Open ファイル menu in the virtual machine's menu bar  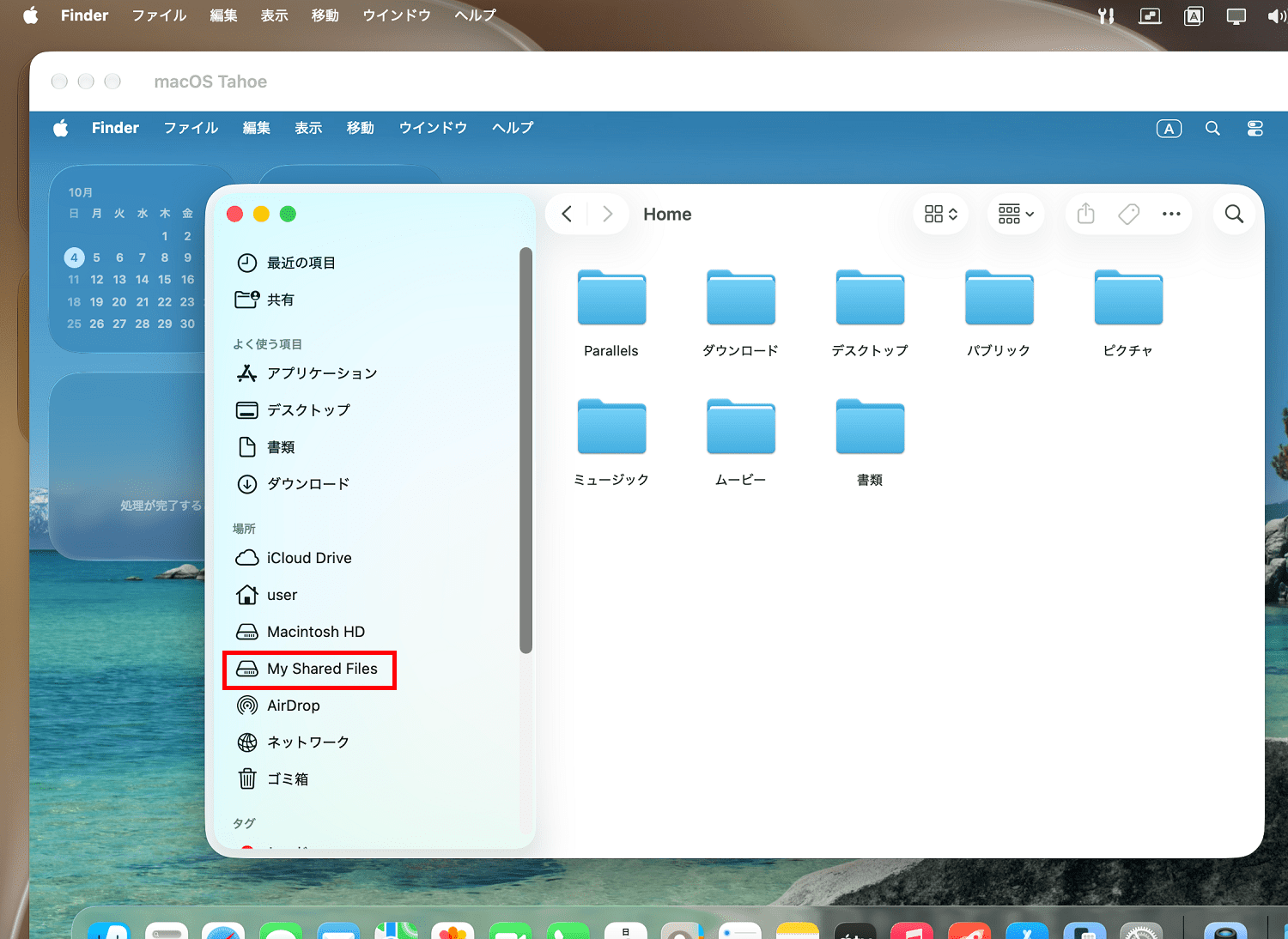[191, 128]
